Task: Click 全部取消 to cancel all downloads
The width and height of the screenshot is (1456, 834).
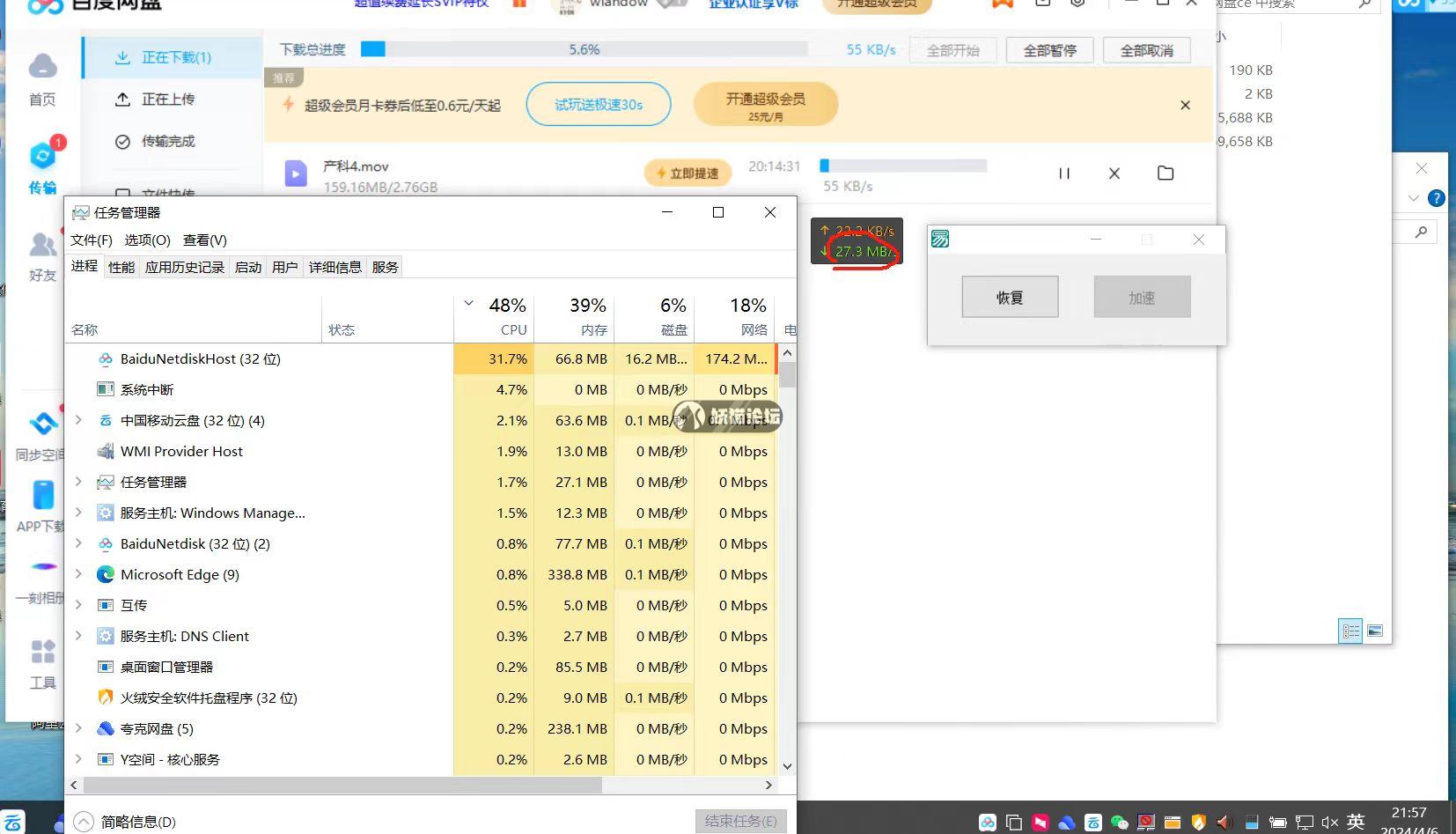Action: pos(1147,50)
